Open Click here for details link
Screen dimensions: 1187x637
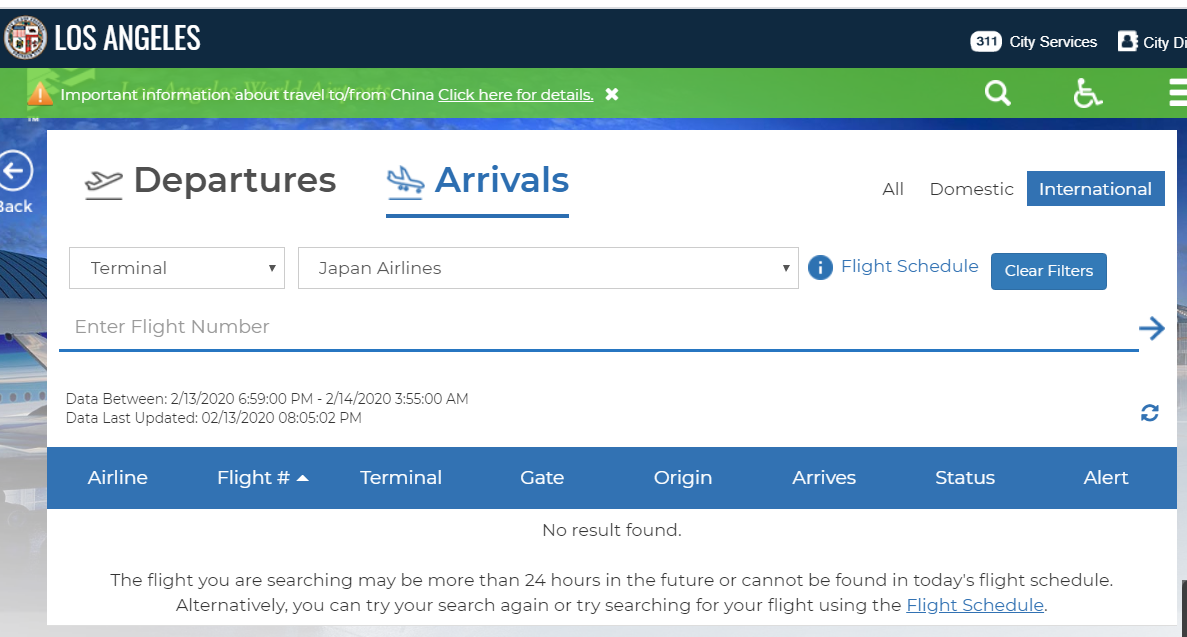(x=516, y=95)
